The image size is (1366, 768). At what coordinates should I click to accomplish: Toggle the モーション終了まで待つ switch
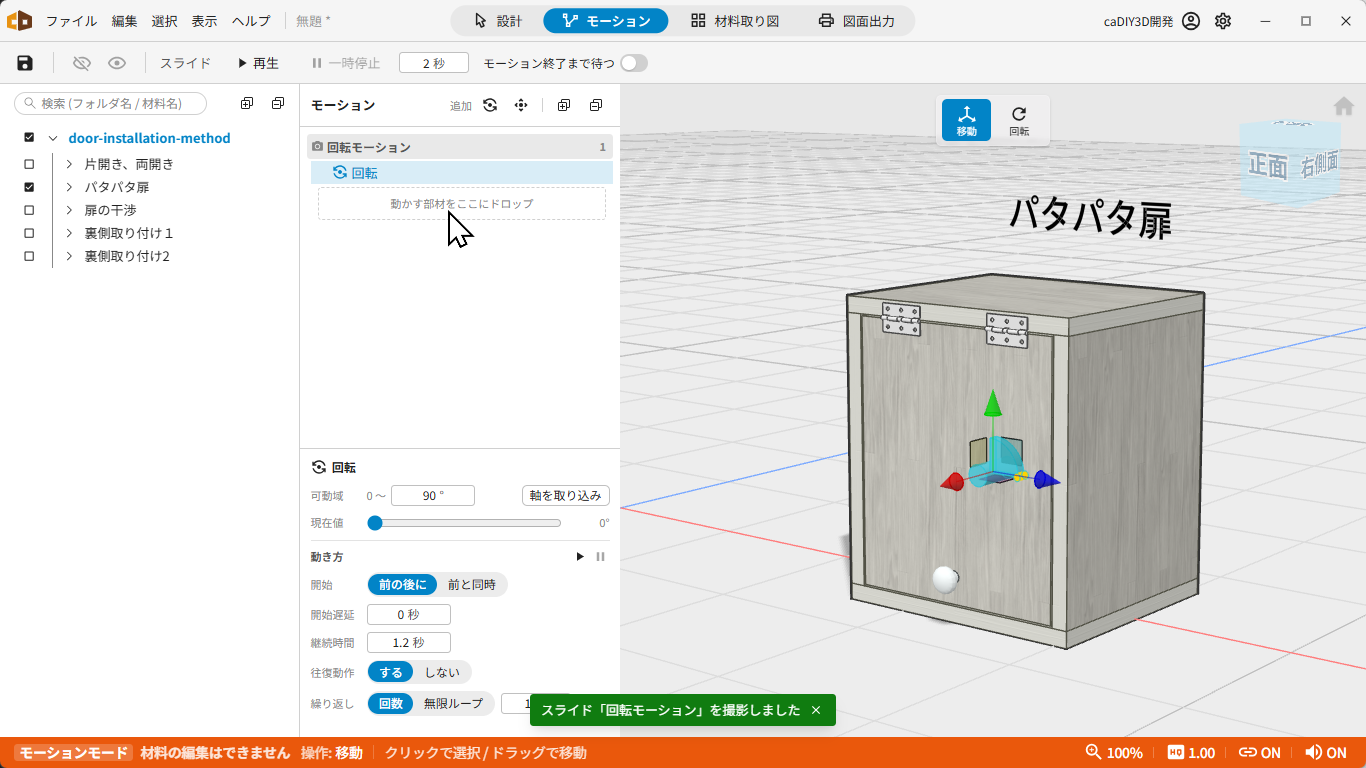[x=634, y=63]
